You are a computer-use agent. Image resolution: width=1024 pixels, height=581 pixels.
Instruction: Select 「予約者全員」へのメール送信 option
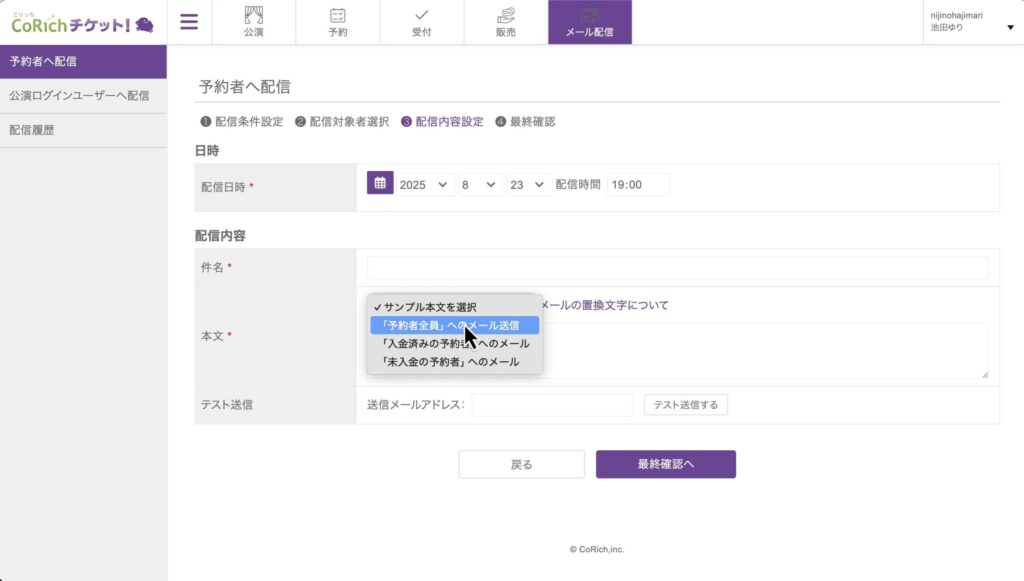(x=454, y=325)
